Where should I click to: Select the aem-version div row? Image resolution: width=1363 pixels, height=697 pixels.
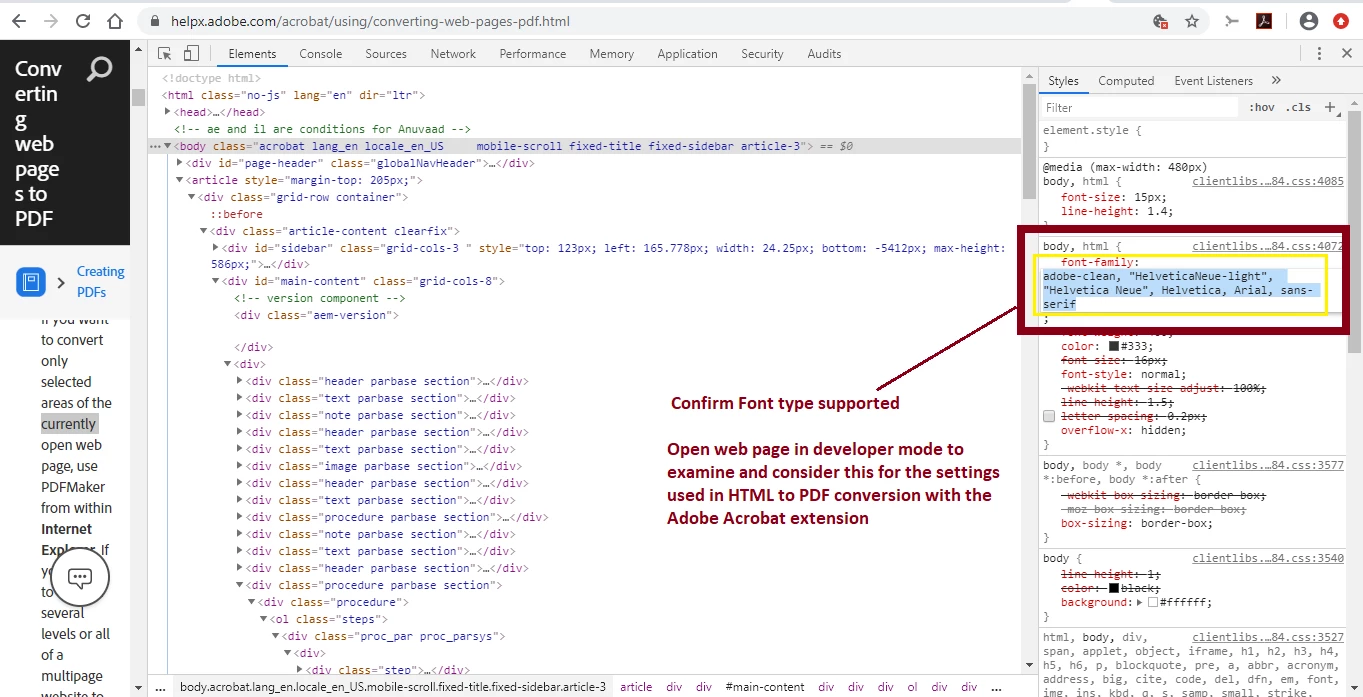(317, 316)
